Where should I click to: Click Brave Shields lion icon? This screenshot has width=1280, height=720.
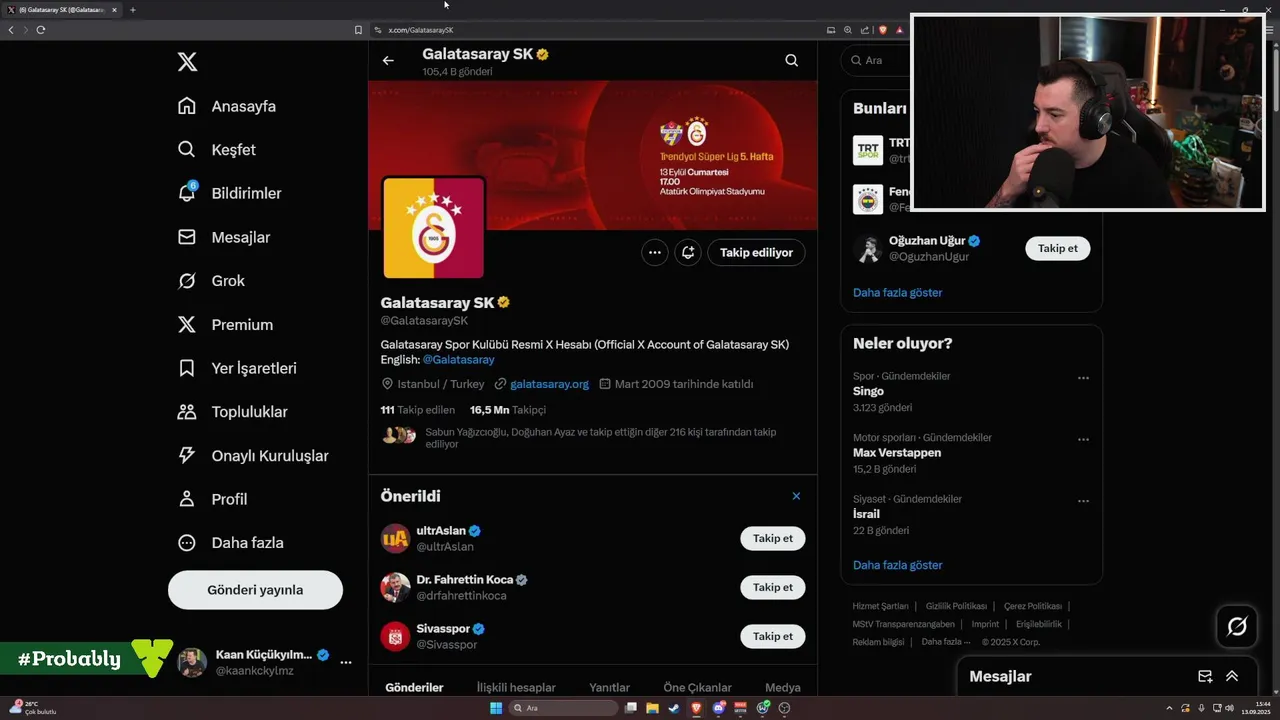883,30
